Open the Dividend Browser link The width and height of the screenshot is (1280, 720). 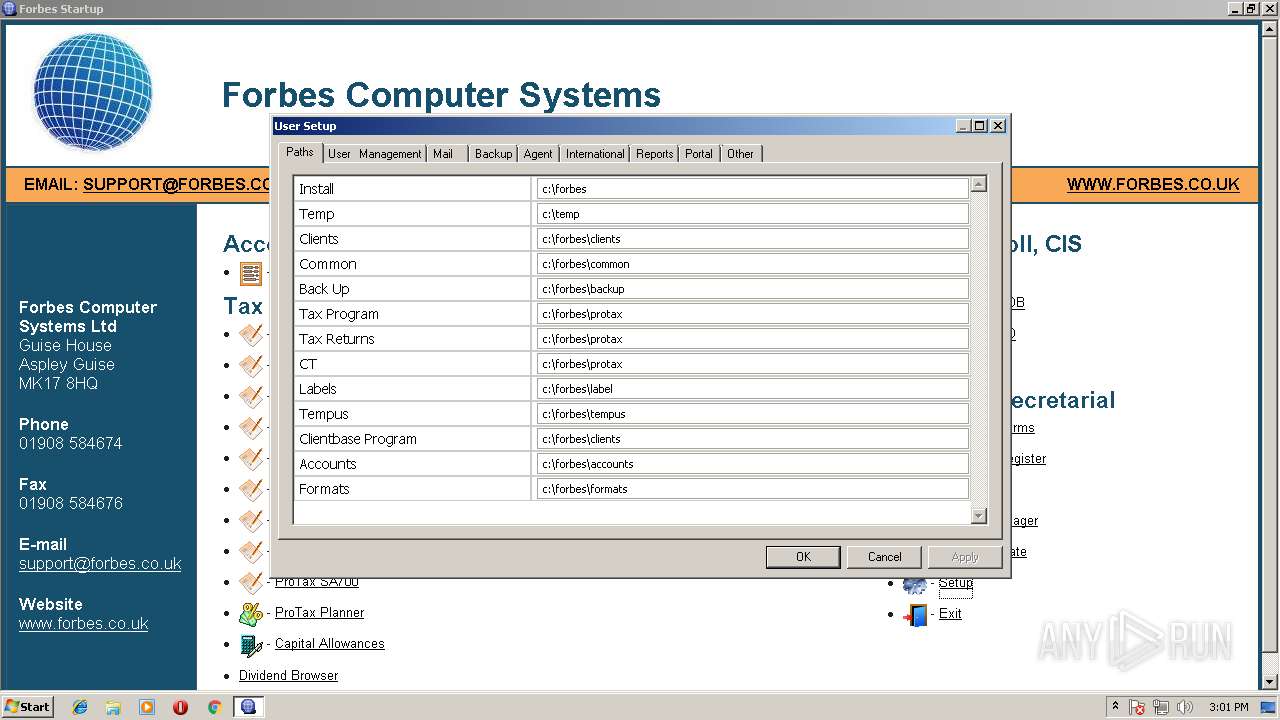288,676
